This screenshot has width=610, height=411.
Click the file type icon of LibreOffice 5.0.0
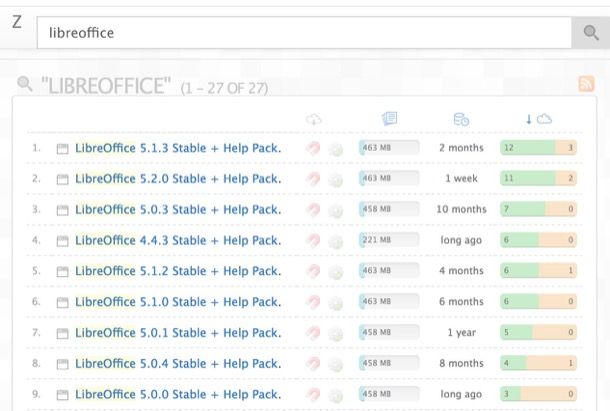point(62,395)
